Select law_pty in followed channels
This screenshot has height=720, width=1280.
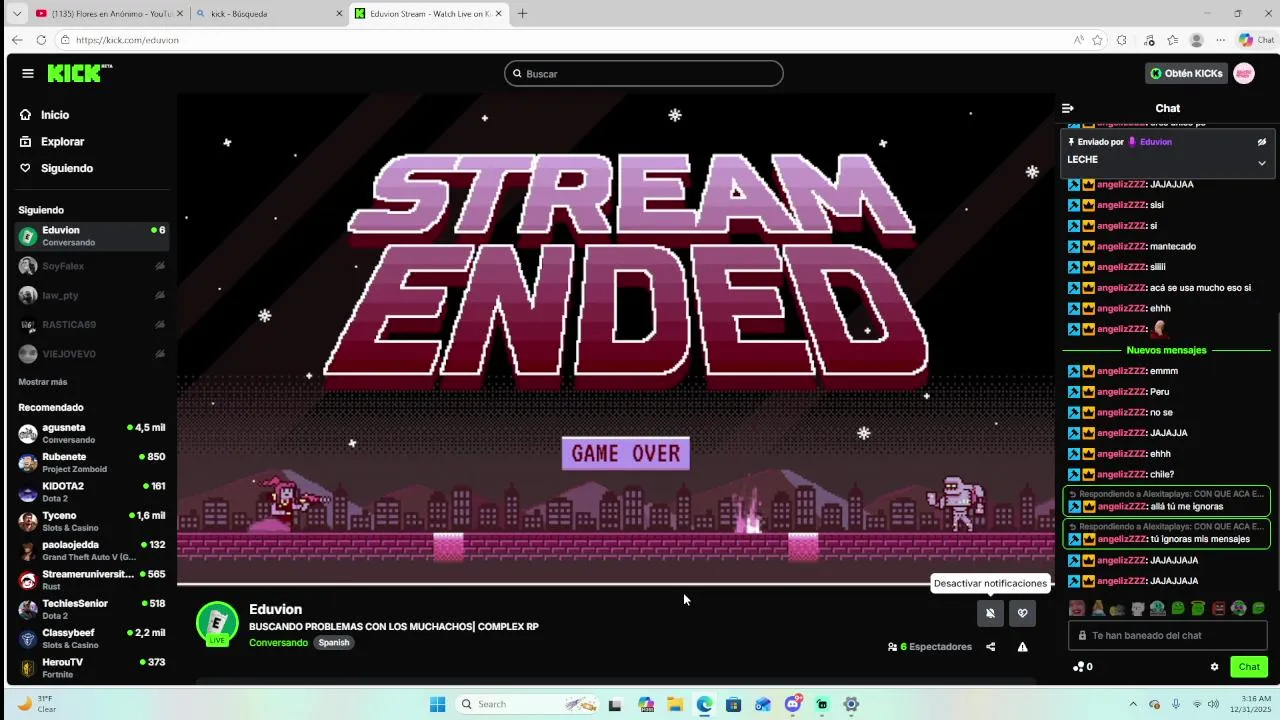coord(93,295)
